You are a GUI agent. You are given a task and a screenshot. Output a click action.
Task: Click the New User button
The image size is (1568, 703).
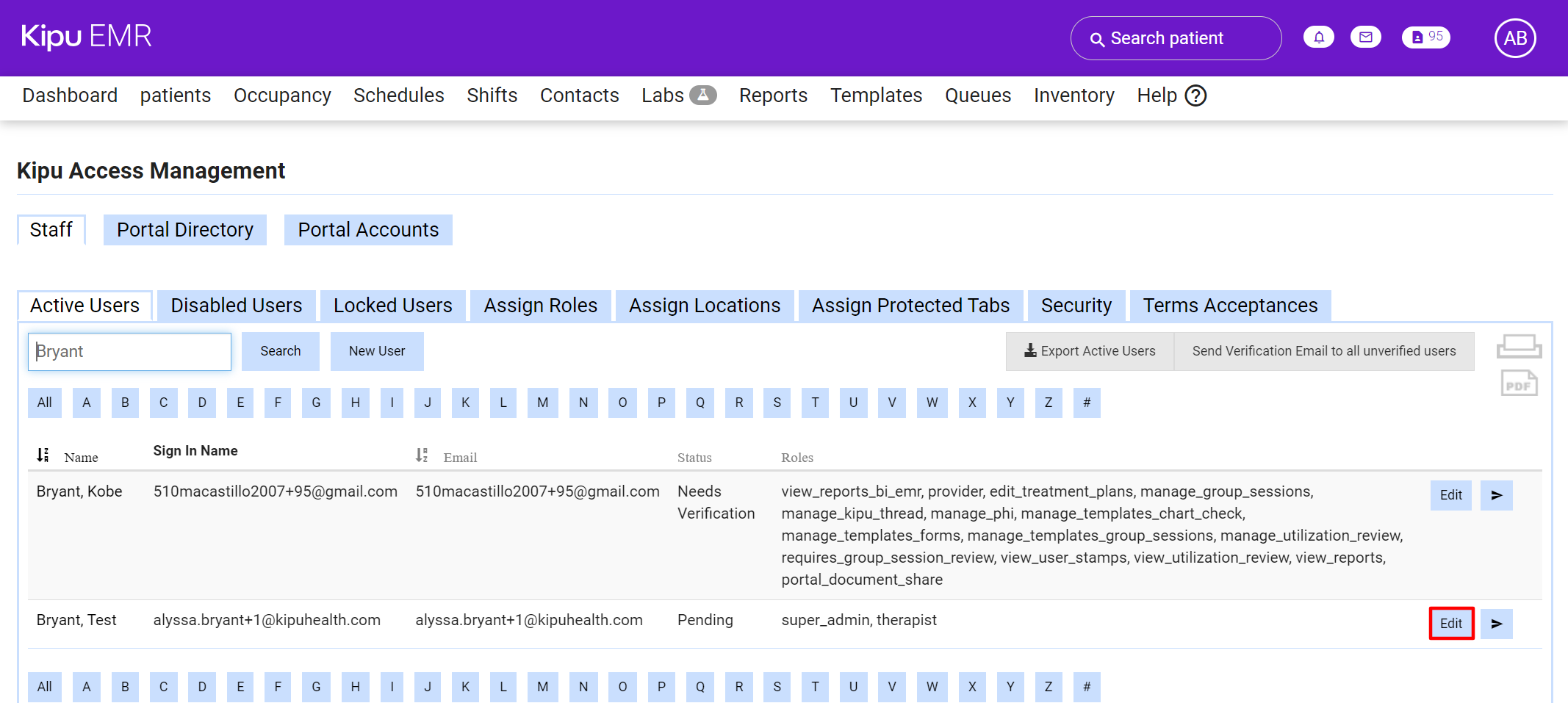[376, 351]
